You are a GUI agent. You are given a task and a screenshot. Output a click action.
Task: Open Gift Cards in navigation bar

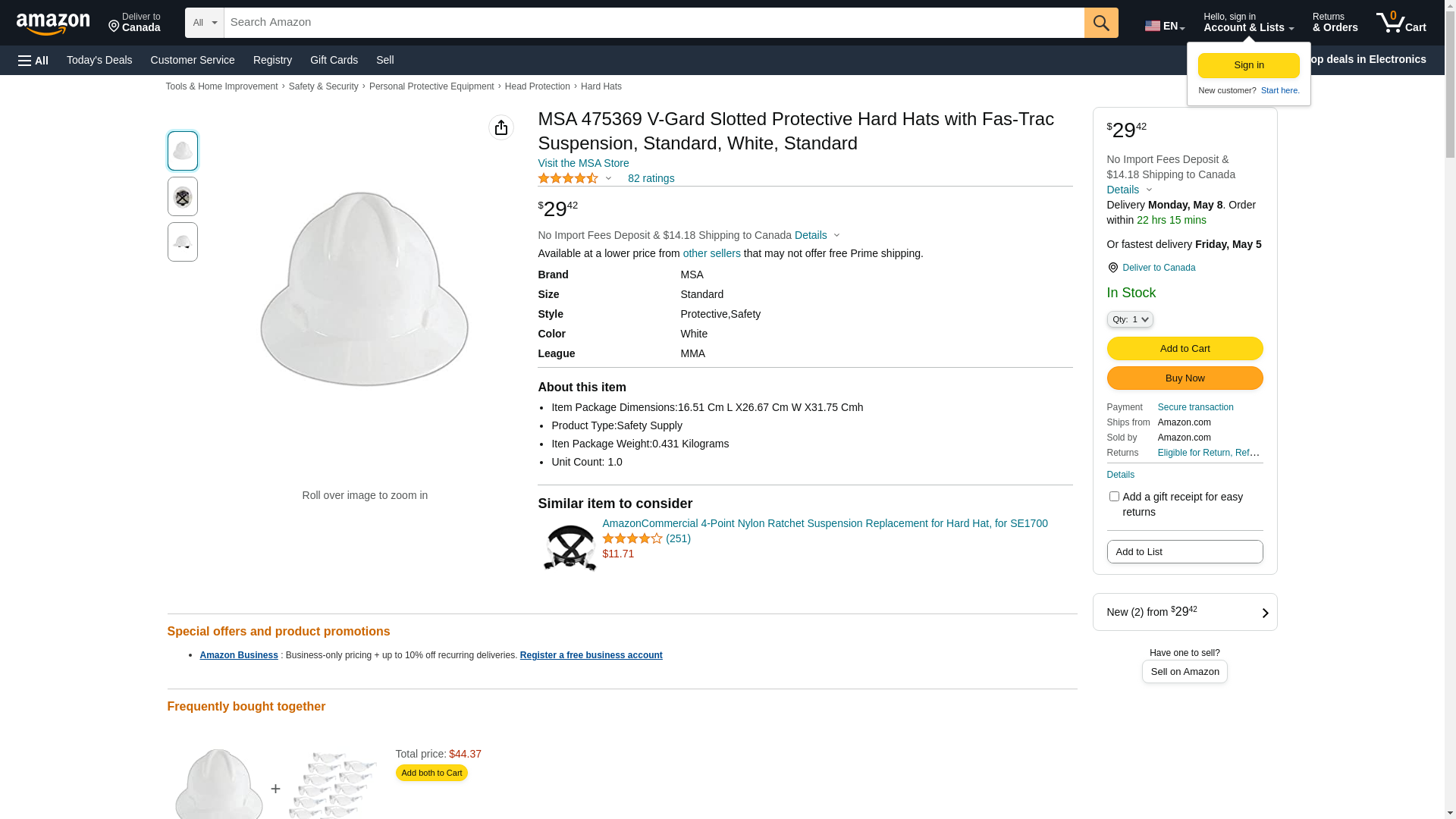(334, 60)
